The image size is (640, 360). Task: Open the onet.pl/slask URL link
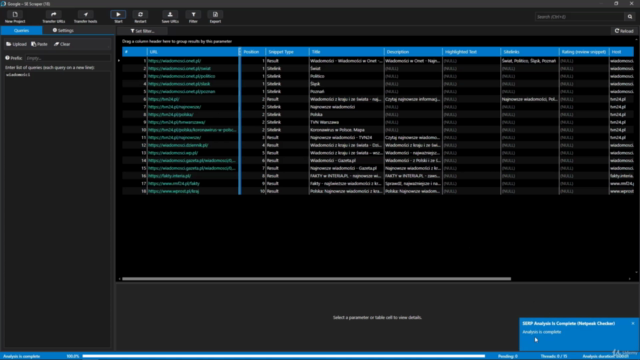(x=179, y=84)
